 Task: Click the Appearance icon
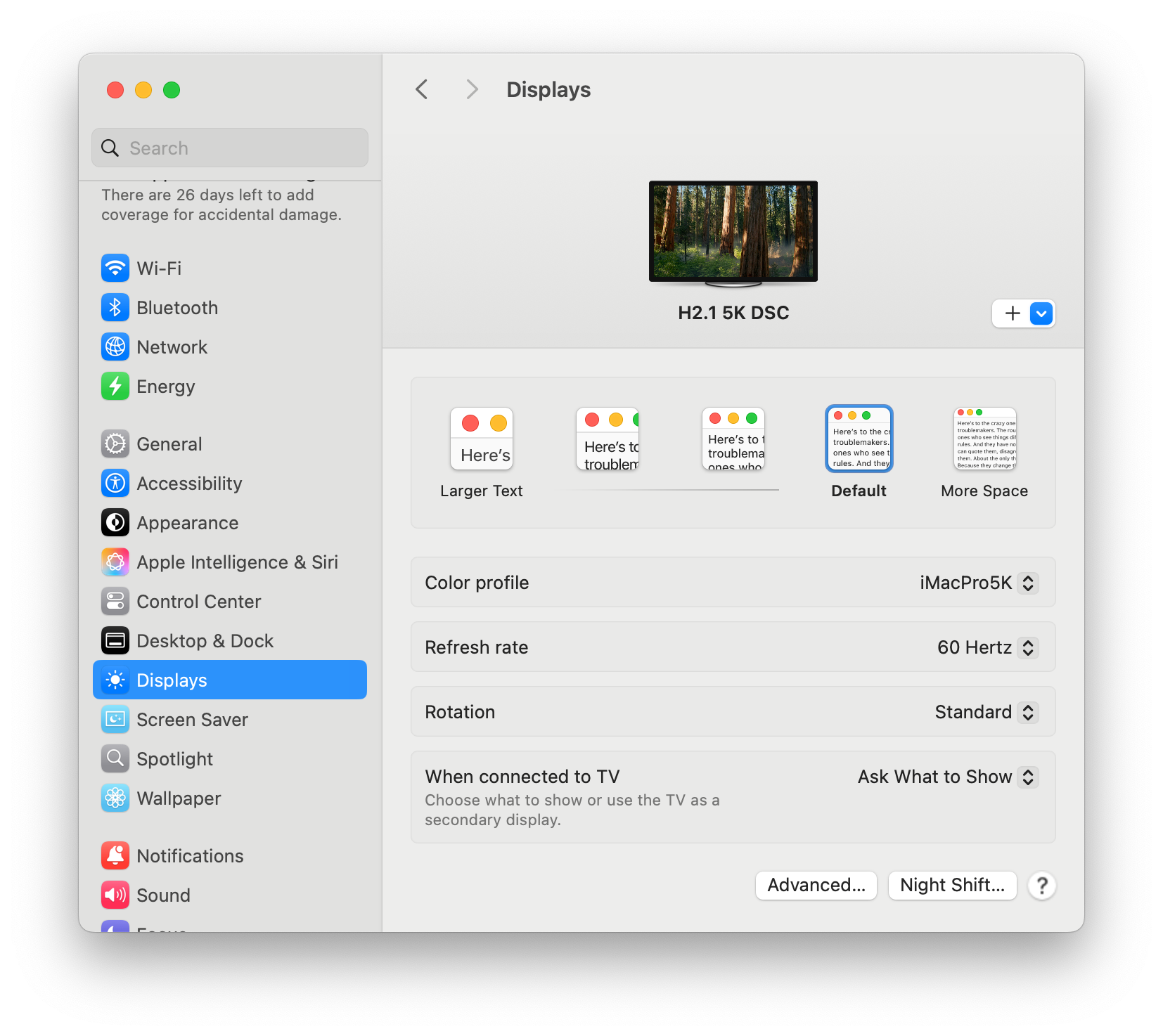tap(115, 522)
